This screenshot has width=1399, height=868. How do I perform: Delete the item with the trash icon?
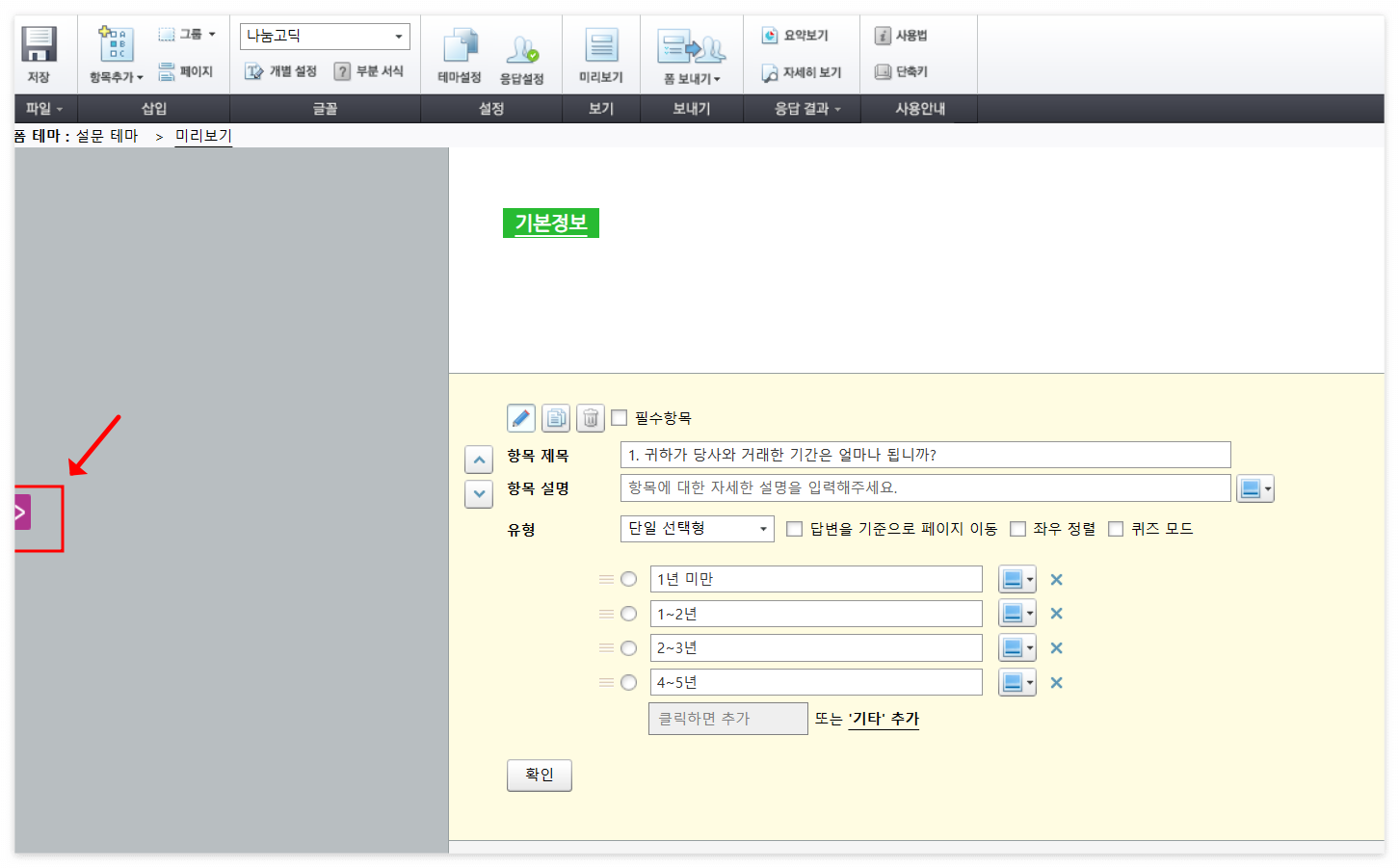pyautogui.click(x=590, y=417)
